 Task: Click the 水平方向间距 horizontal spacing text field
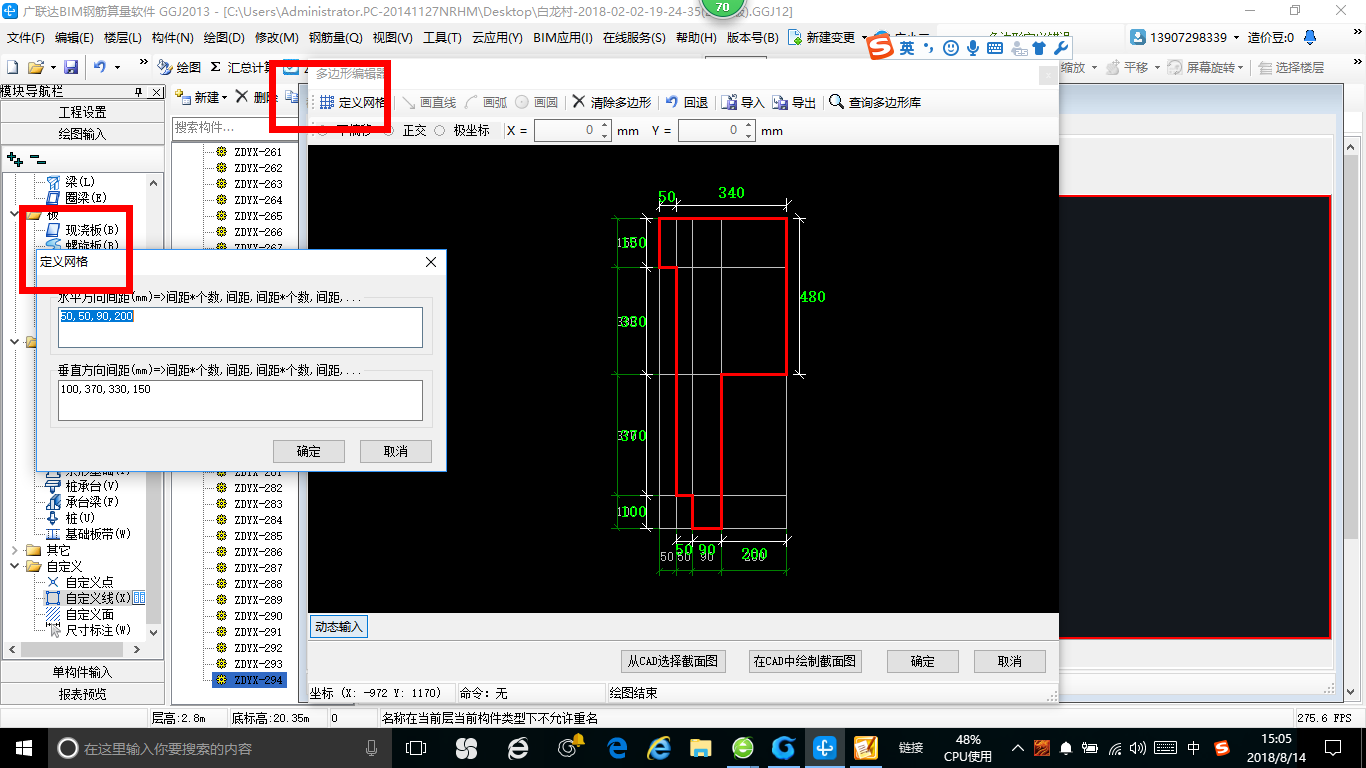tap(241, 327)
